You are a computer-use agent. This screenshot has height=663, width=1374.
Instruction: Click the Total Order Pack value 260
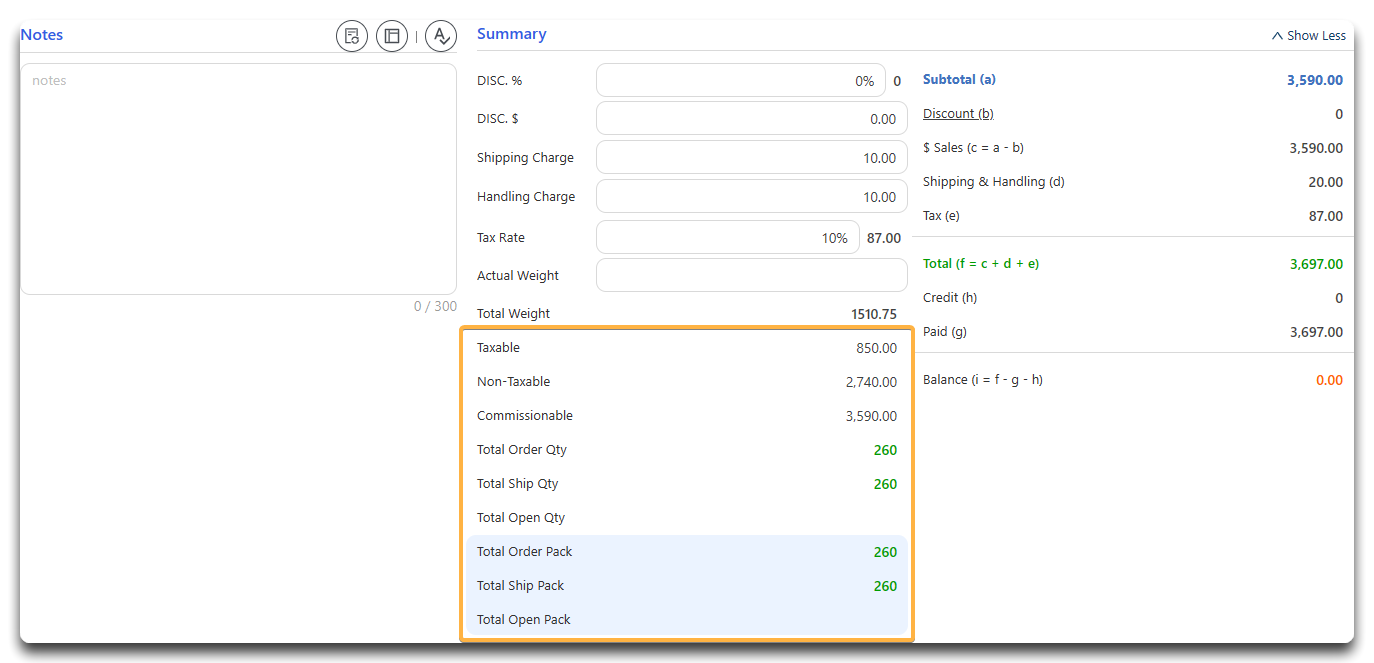coord(885,552)
